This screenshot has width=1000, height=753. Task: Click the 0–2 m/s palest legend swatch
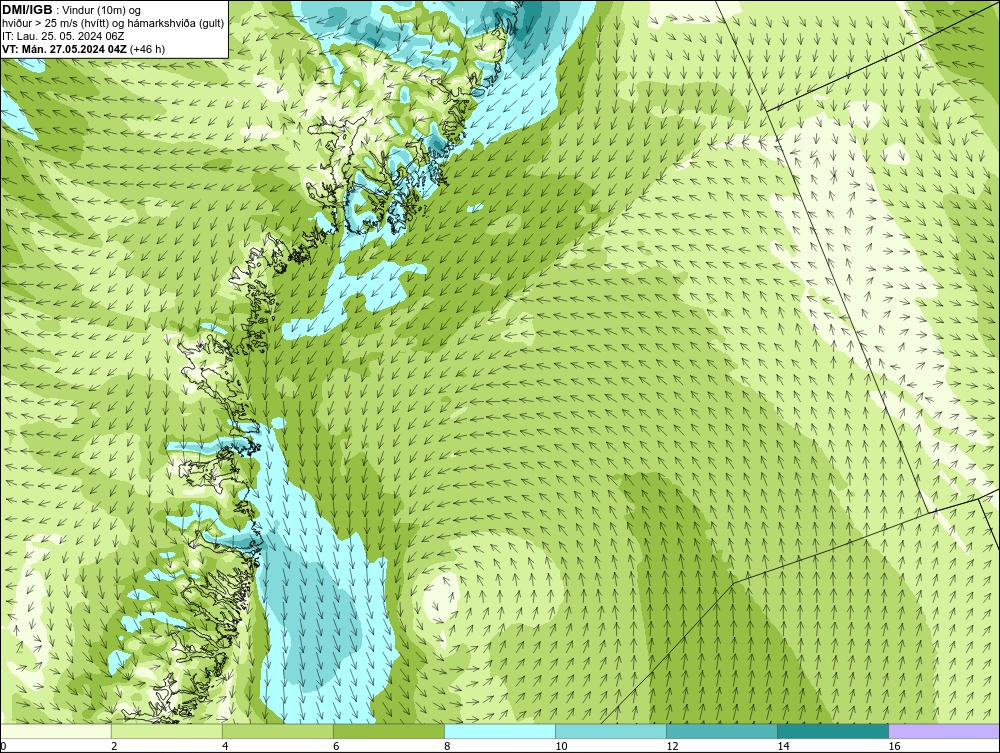[x=56, y=731]
